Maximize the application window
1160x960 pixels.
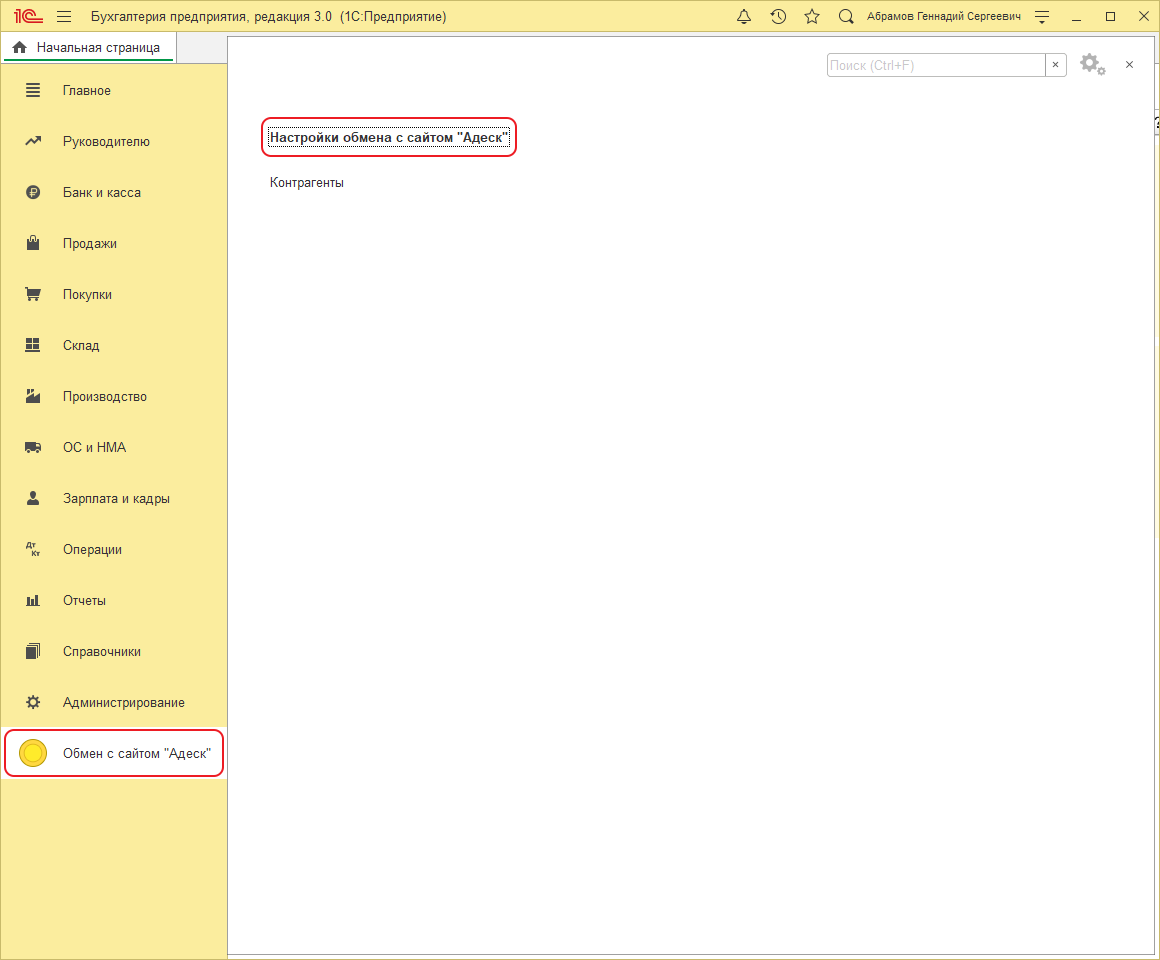[x=1110, y=16]
